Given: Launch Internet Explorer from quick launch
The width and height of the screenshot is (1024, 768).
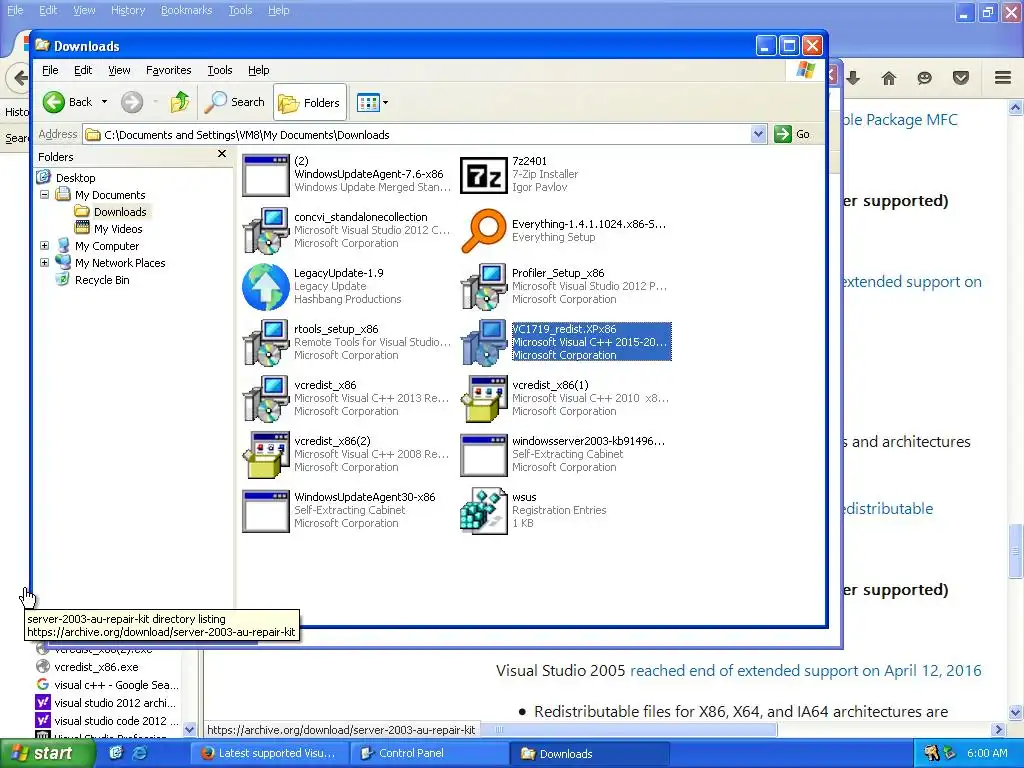Looking at the screenshot, I should [x=140, y=753].
